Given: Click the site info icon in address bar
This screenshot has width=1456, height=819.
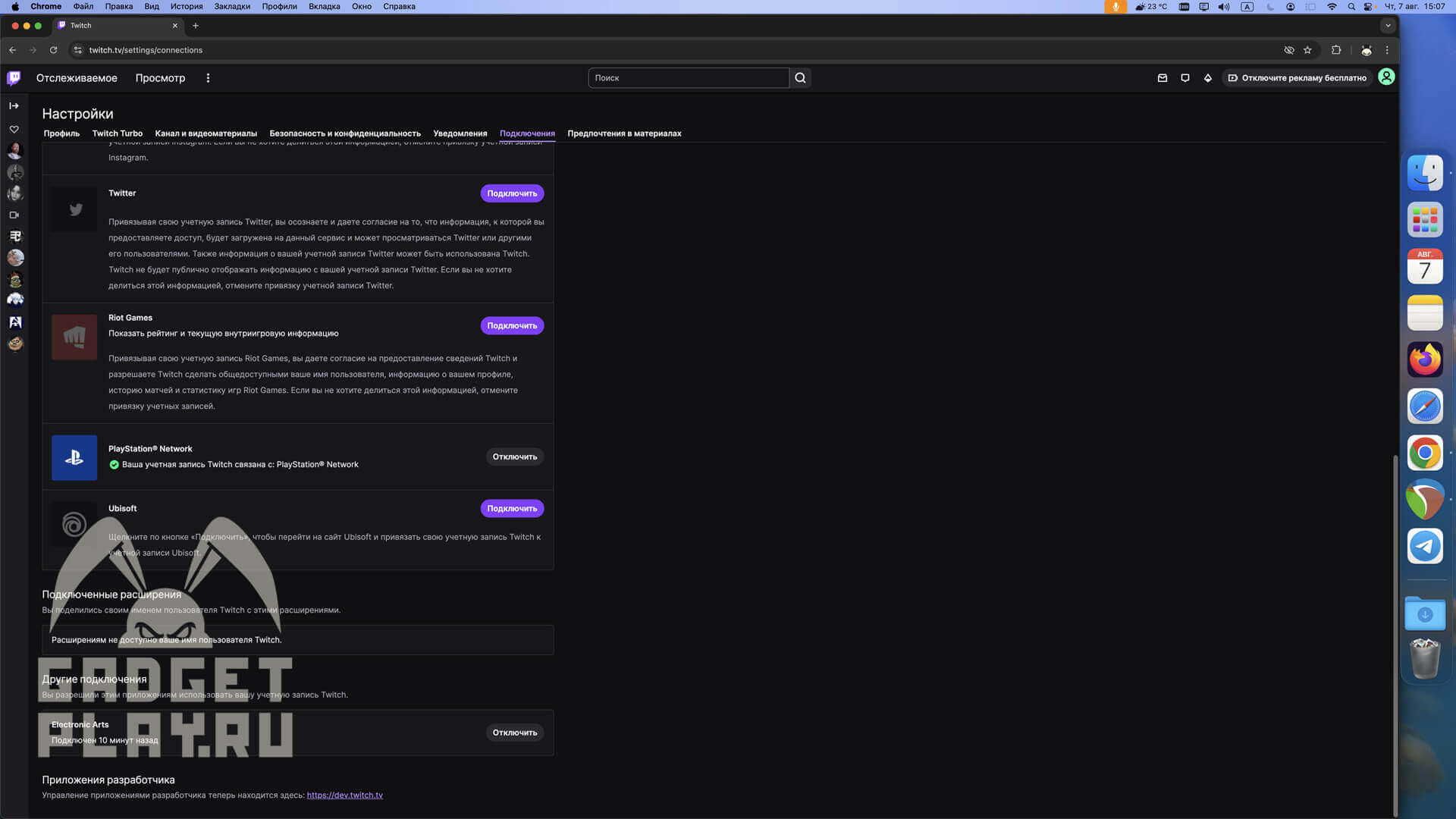Looking at the screenshot, I should pyautogui.click(x=77, y=50).
